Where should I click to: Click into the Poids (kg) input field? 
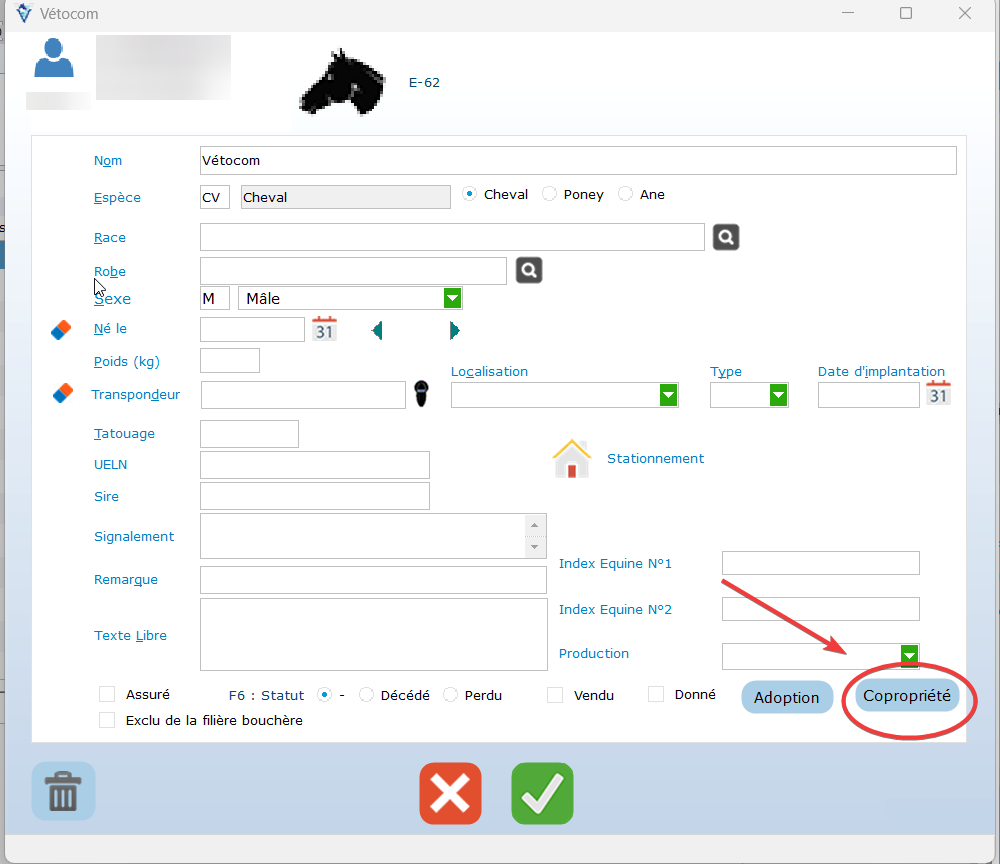(x=230, y=361)
